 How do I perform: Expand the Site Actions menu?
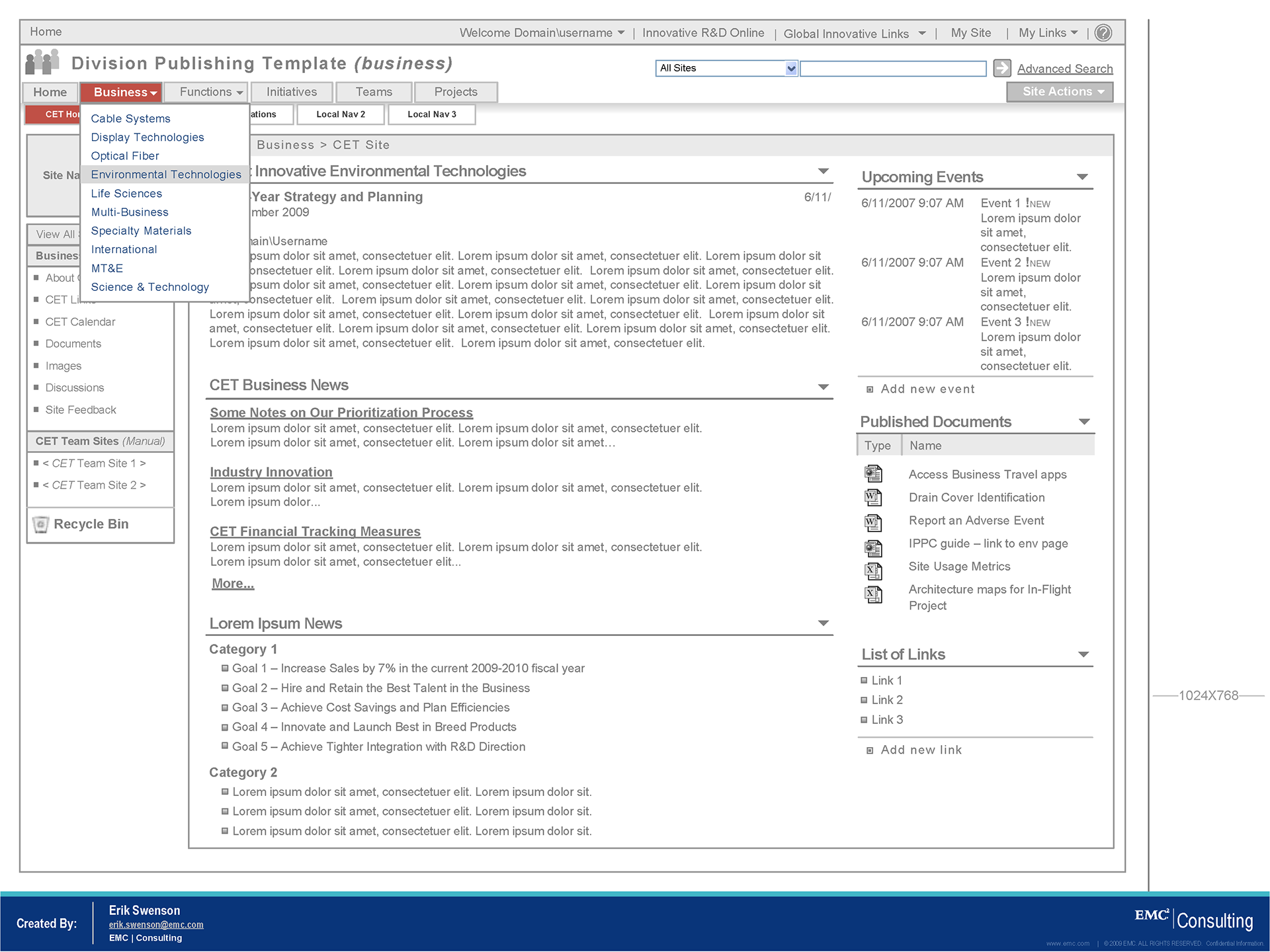[1060, 92]
